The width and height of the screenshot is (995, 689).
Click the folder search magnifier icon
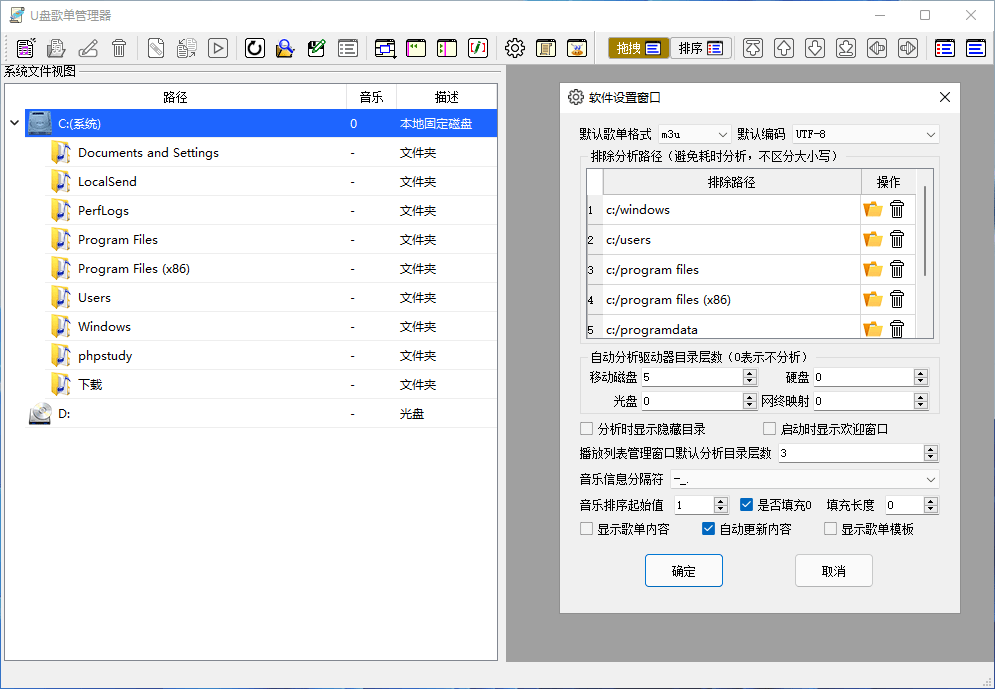286,48
